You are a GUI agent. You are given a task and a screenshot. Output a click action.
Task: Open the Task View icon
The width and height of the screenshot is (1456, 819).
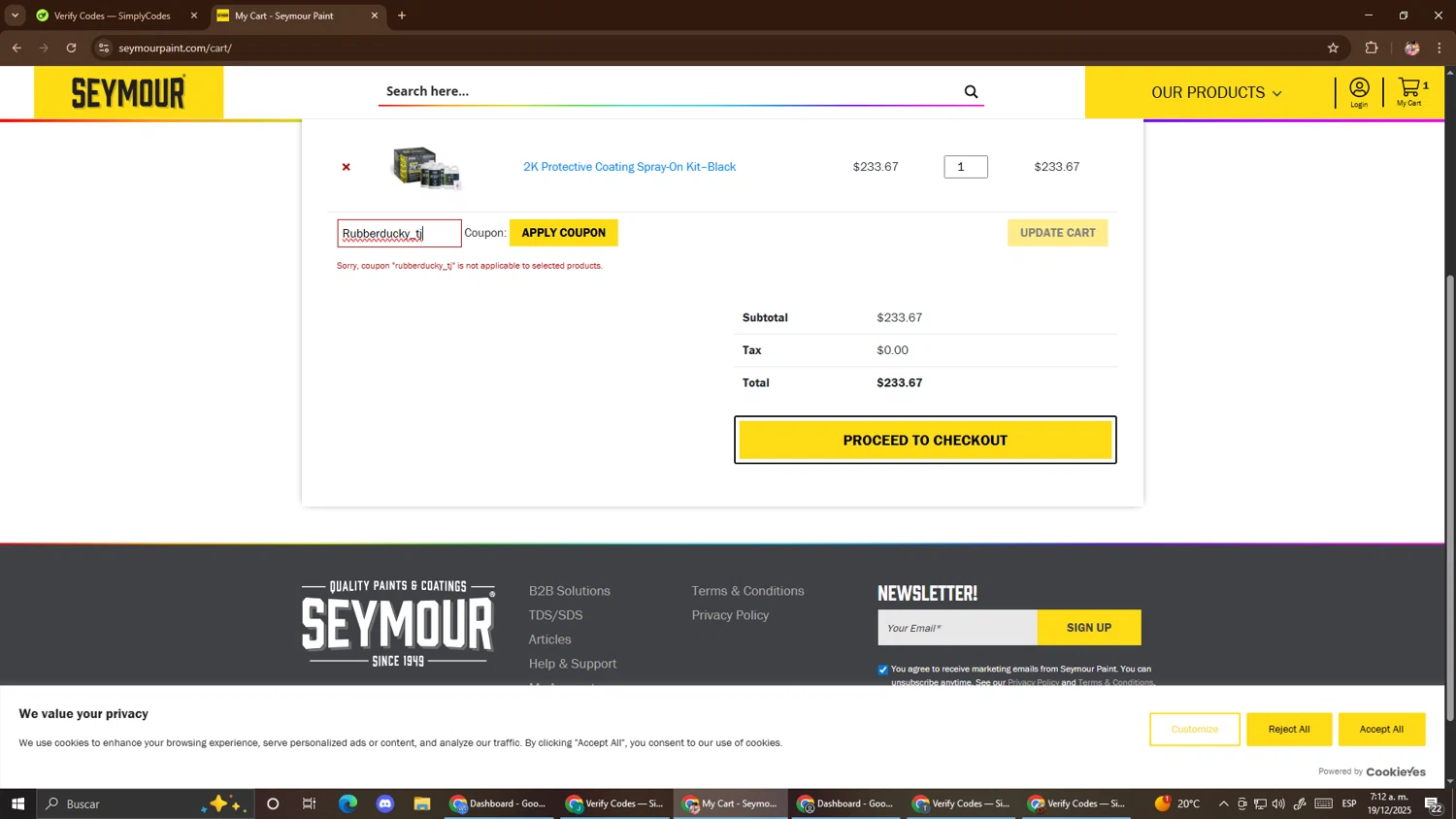(310, 803)
